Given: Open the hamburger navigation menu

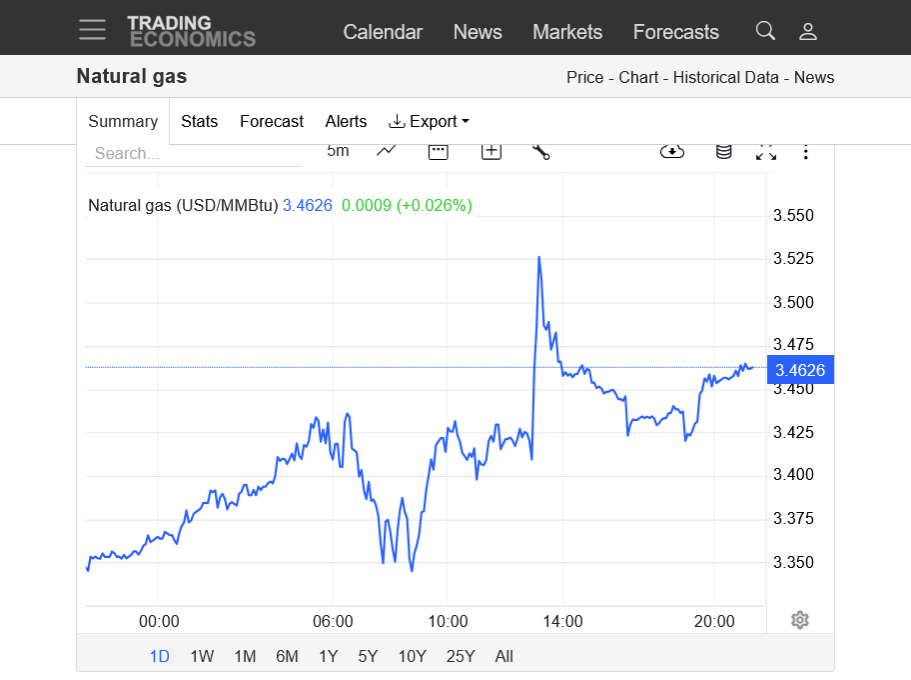Looking at the screenshot, I should (x=93, y=30).
